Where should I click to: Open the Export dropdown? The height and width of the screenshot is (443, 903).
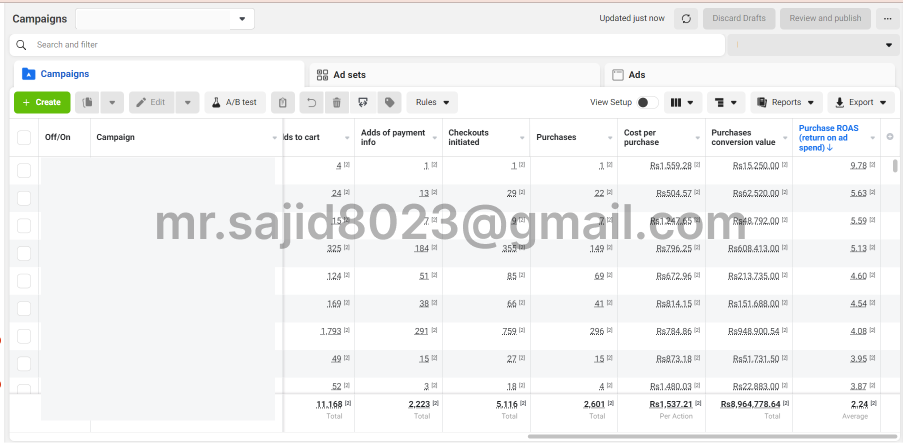click(x=860, y=102)
